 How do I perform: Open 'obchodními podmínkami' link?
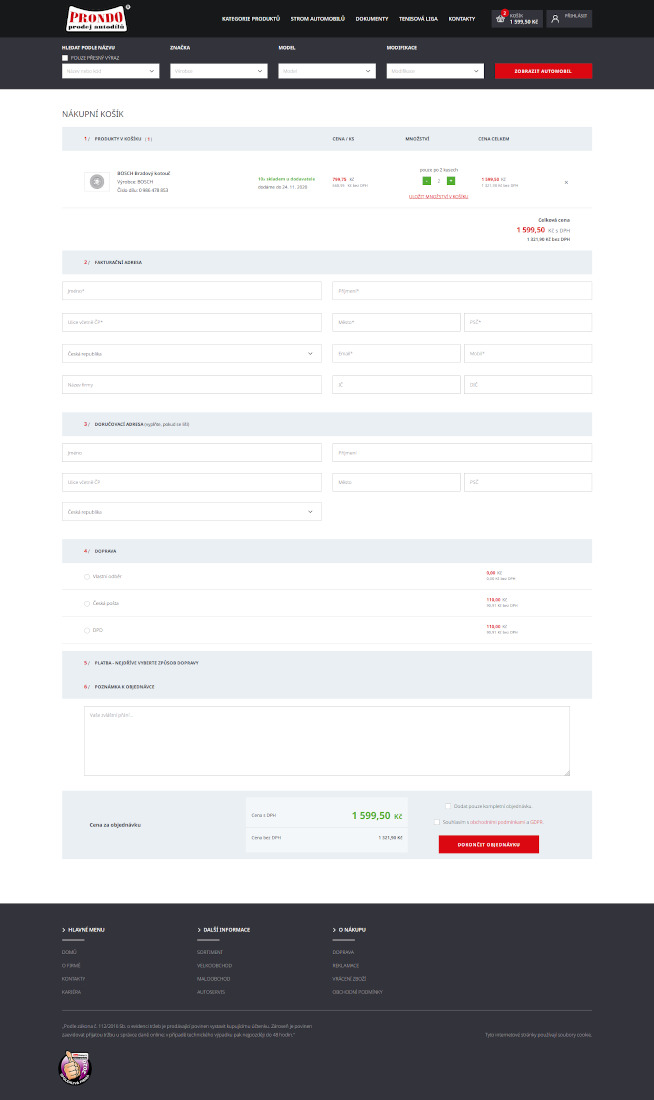click(x=498, y=821)
